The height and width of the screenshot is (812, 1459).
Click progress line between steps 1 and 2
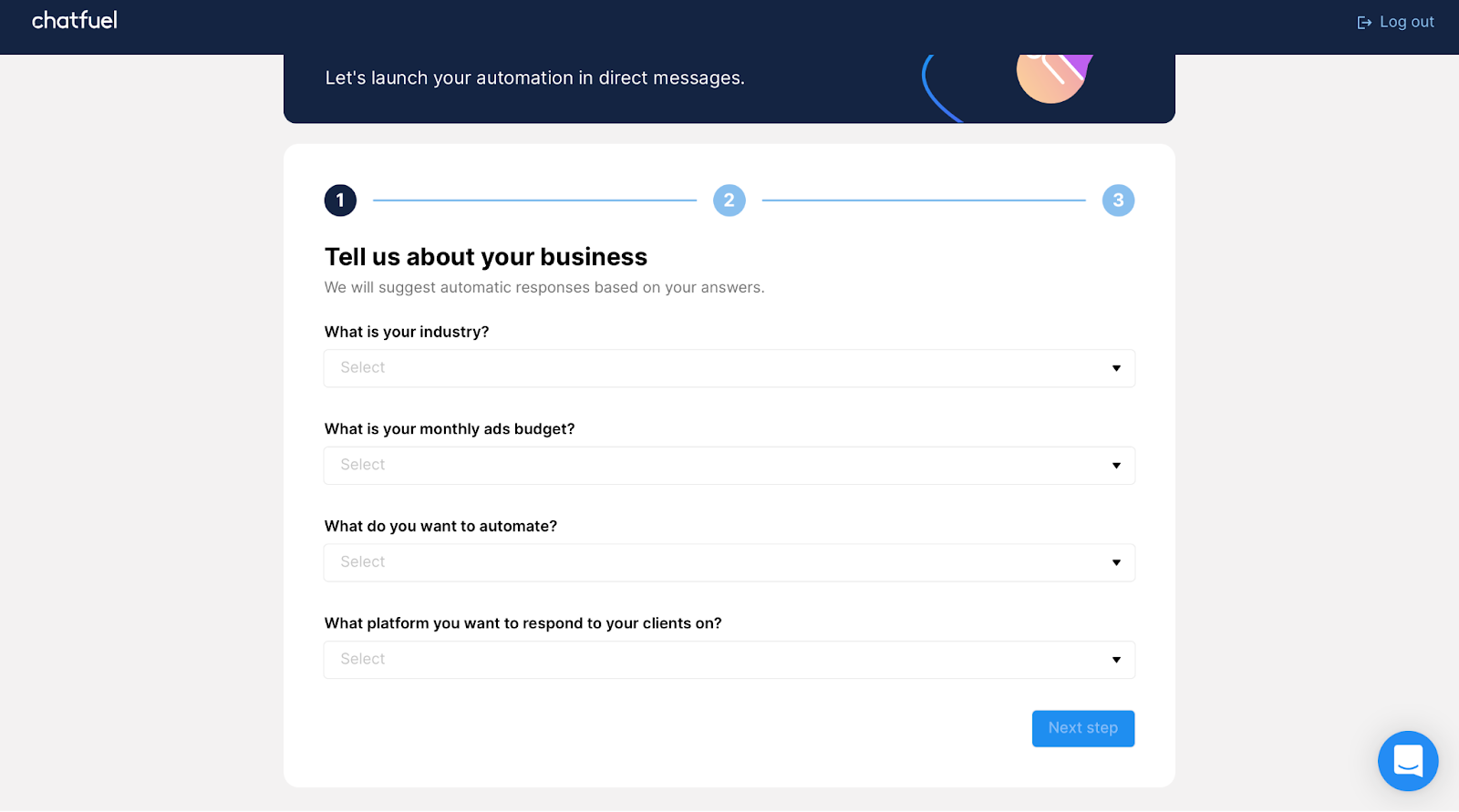[534, 200]
